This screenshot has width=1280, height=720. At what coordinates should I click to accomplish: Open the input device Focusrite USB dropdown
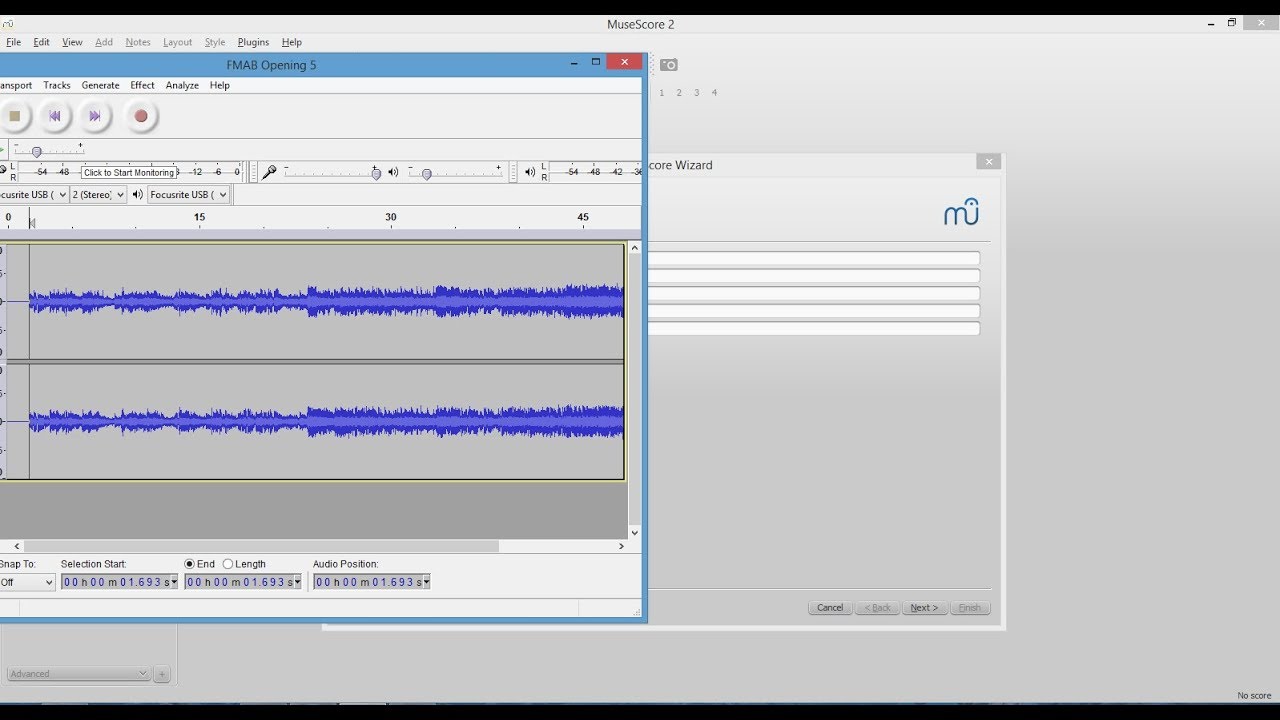click(34, 194)
